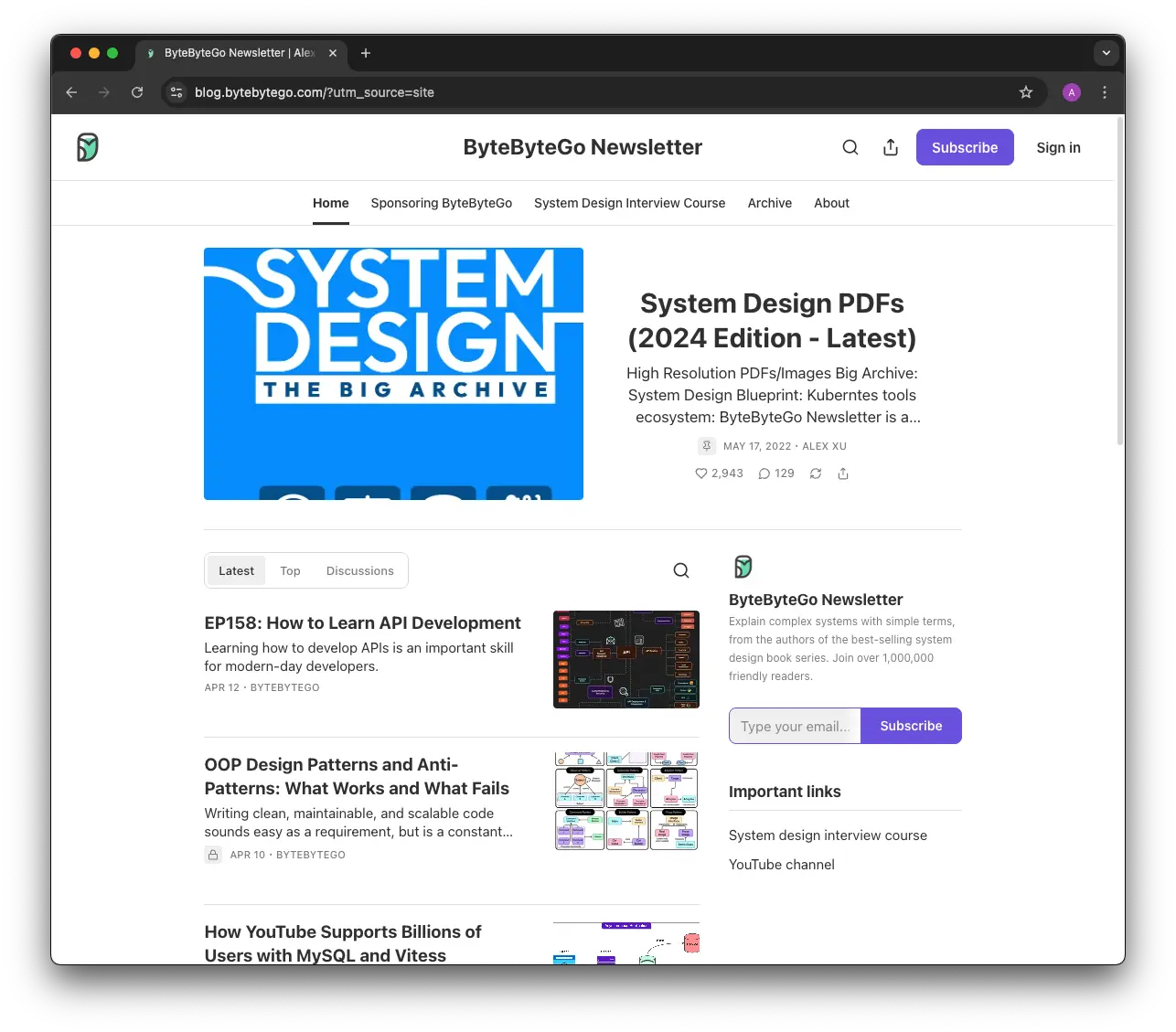1176x1032 pixels.
Task: Open the header search magnifier icon
Action: click(x=850, y=147)
